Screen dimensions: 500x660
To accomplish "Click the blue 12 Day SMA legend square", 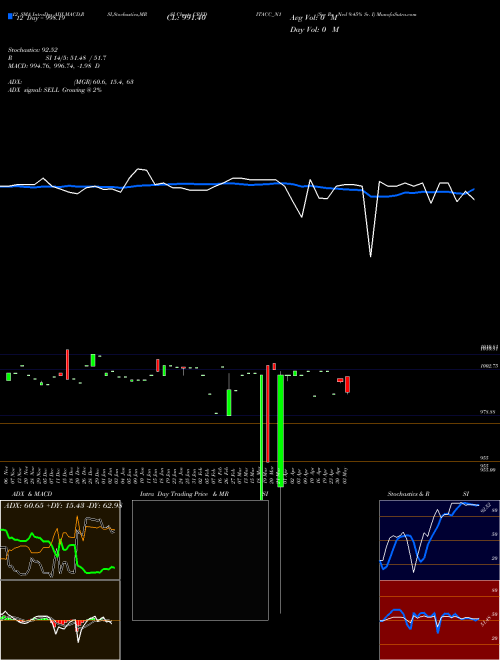I will click(10, 16).
